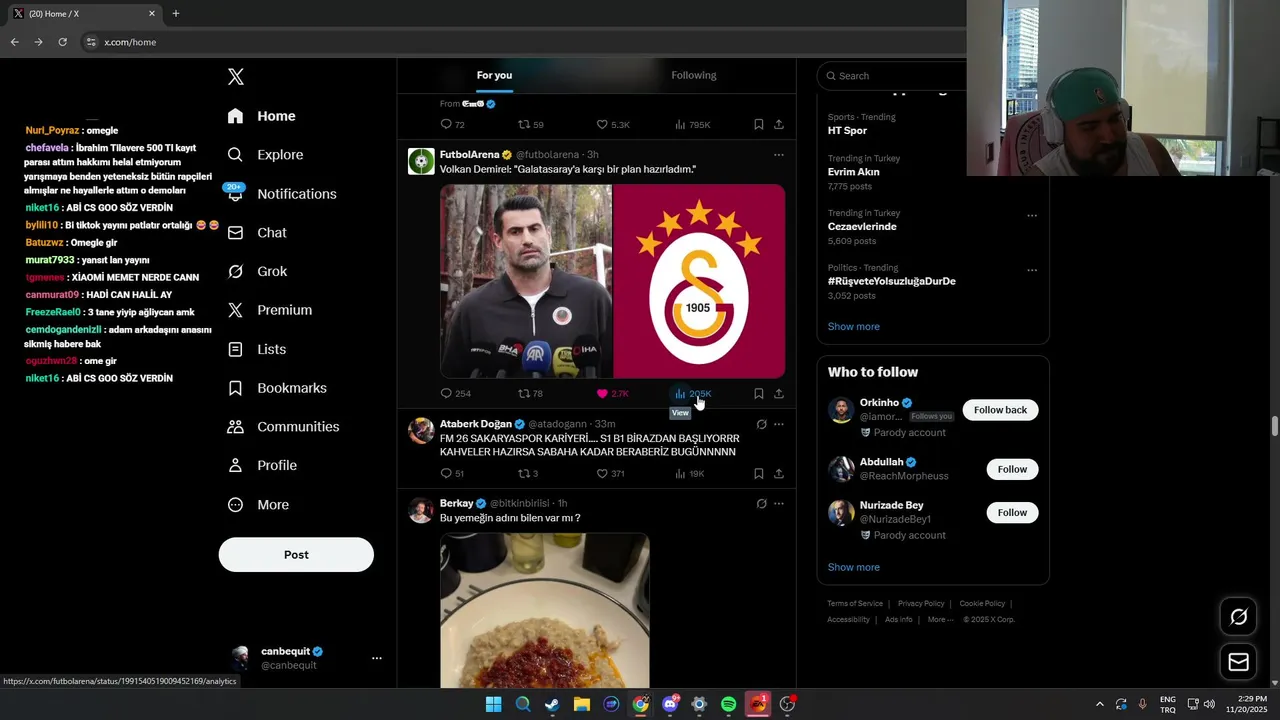The width and height of the screenshot is (1280, 720).
Task: Open Bookmarks in the sidebar
Action: (x=277, y=388)
